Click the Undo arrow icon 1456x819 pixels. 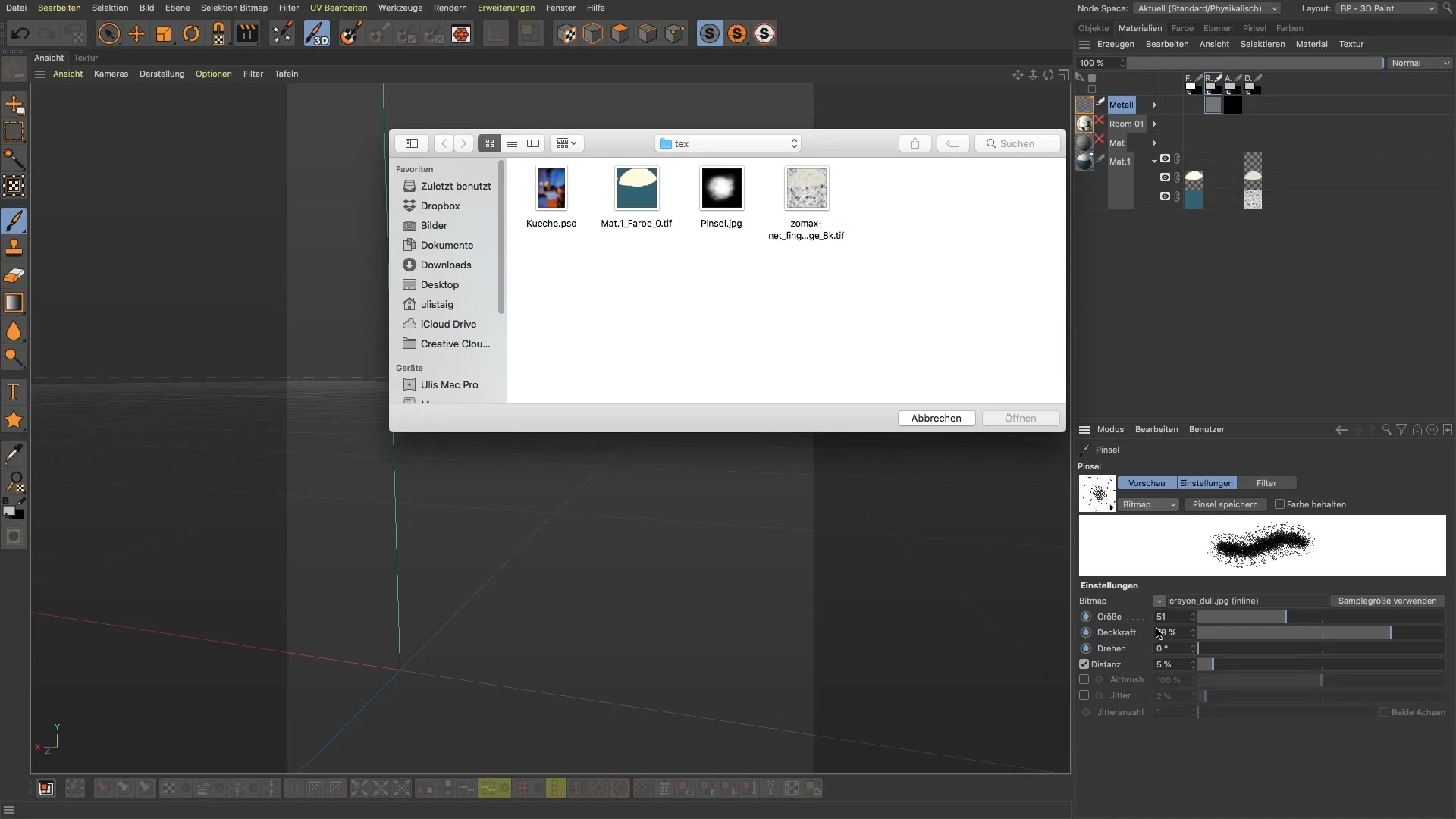point(20,34)
